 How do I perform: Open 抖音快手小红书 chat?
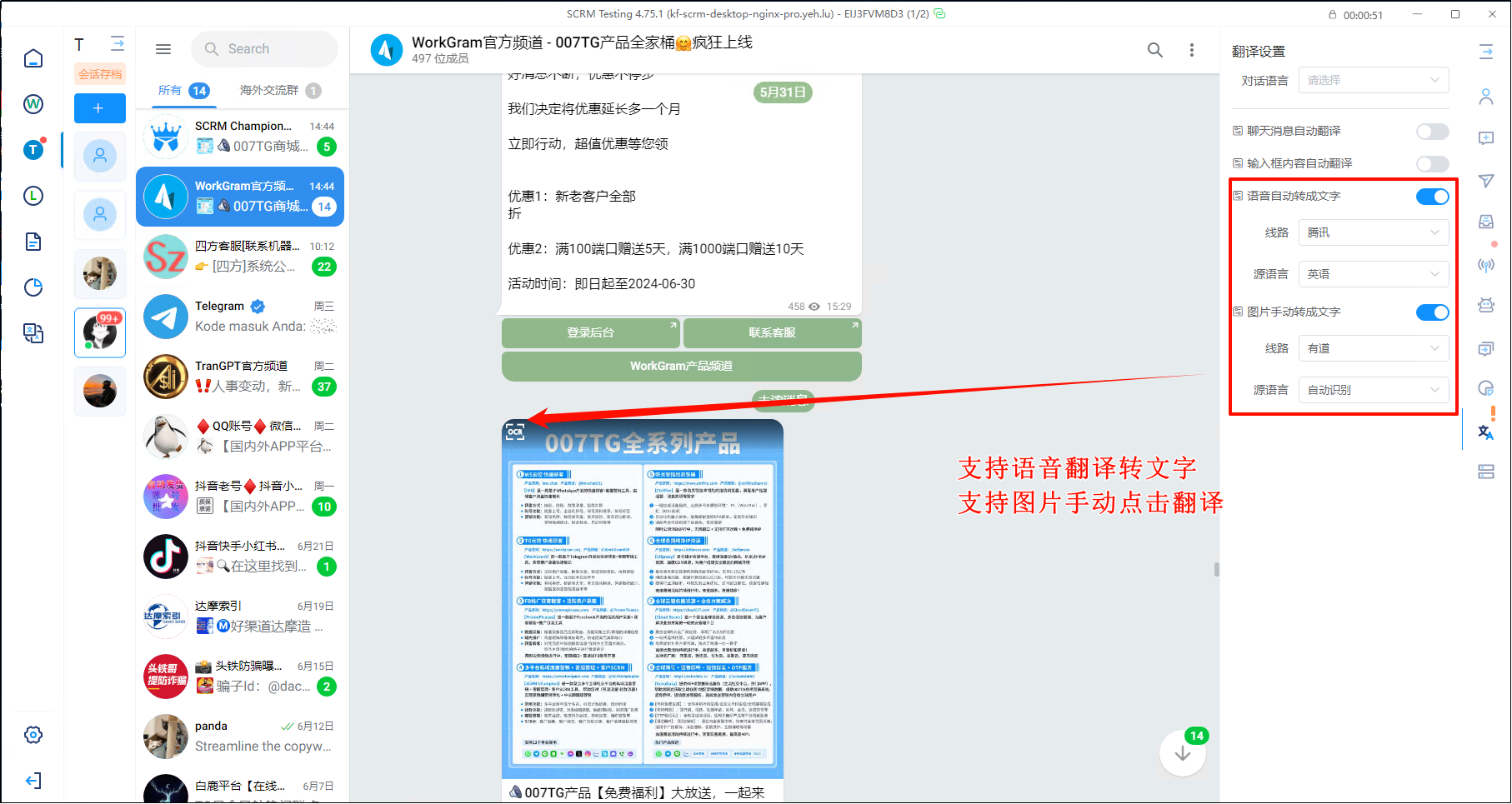click(x=240, y=557)
